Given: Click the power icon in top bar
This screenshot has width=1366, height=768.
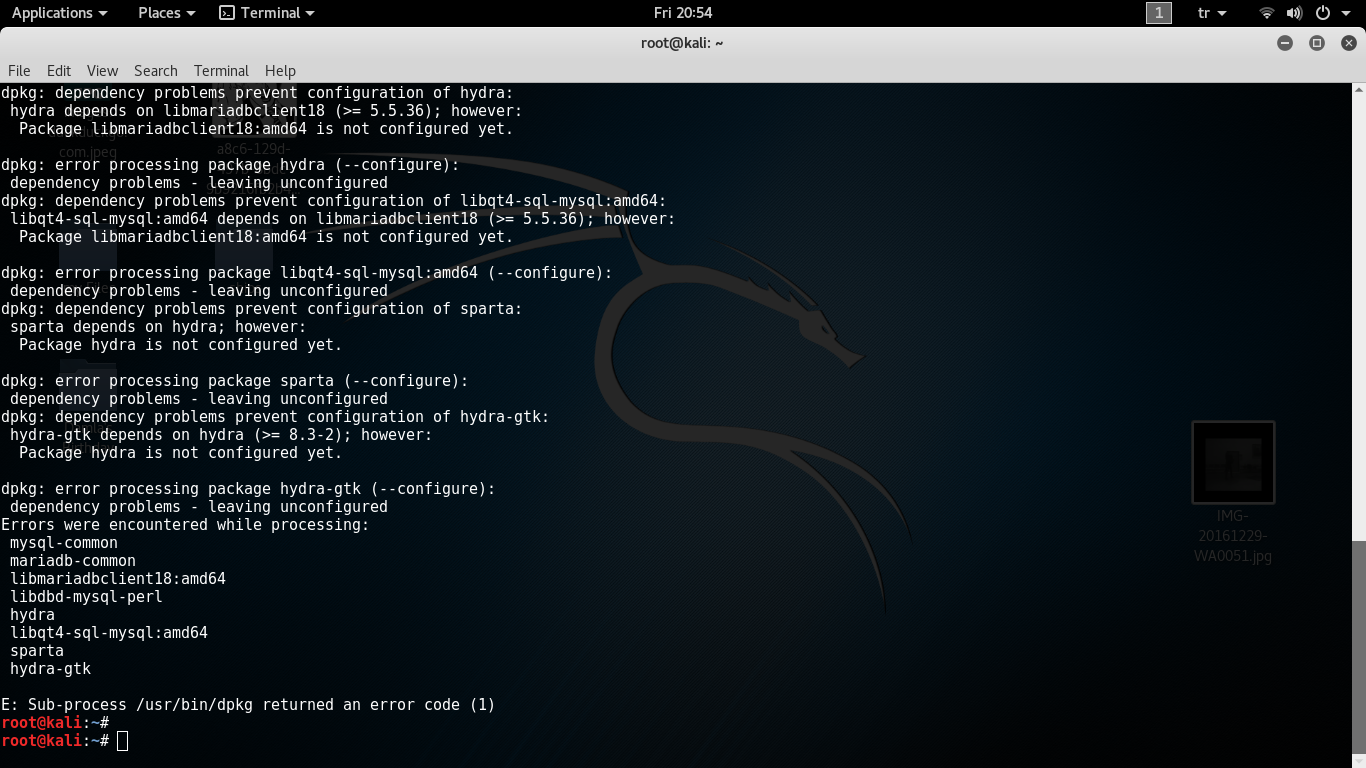Looking at the screenshot, I should [x=1323, y=13].
